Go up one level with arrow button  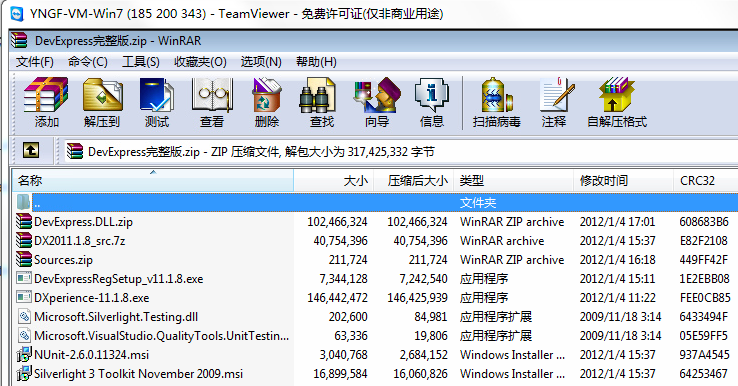point(31,151)
